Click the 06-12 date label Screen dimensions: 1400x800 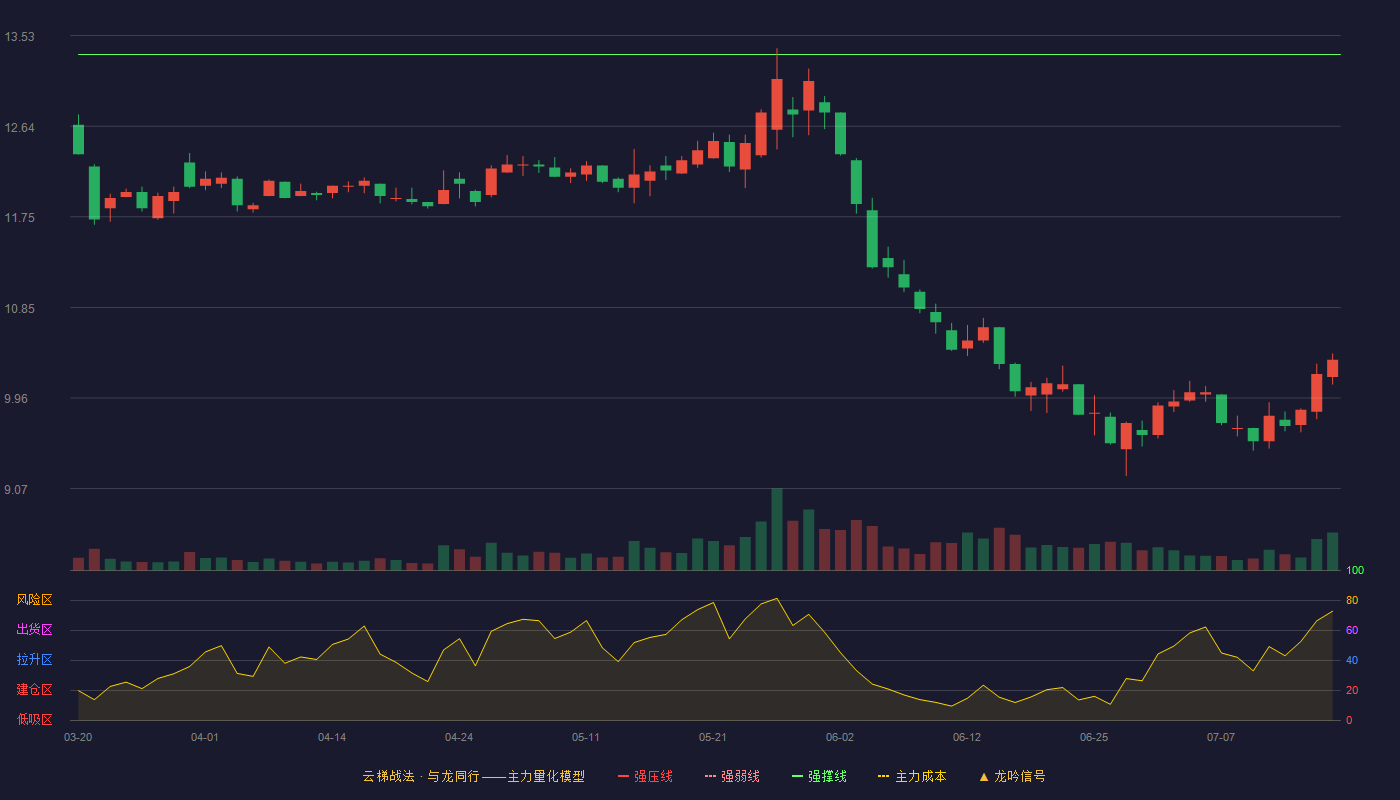click(x=967, y=737)
